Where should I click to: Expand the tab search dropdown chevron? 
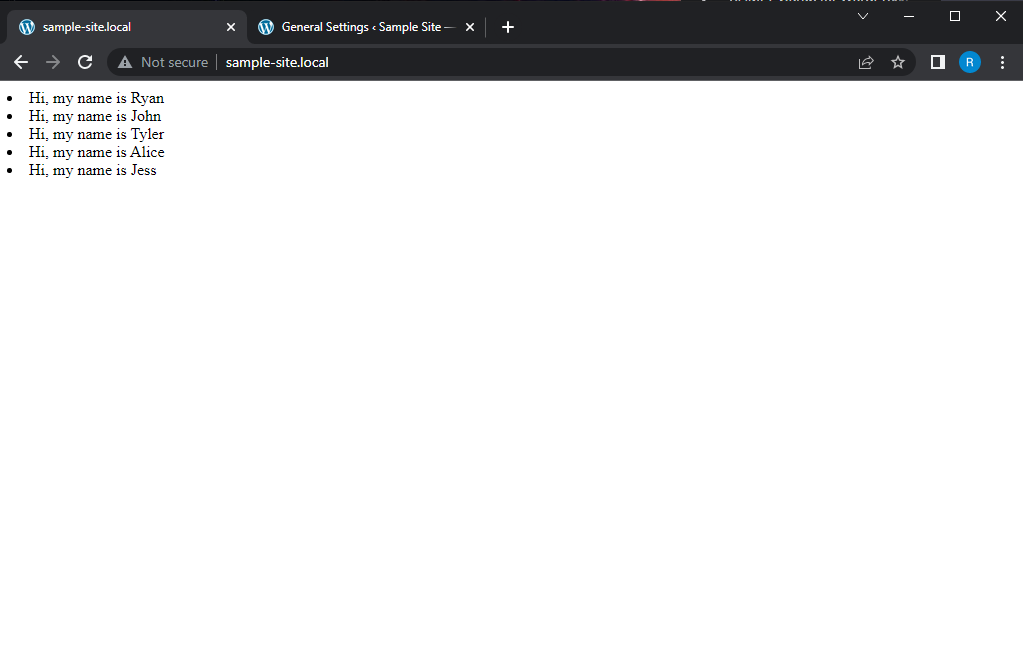tap(863, 16)
